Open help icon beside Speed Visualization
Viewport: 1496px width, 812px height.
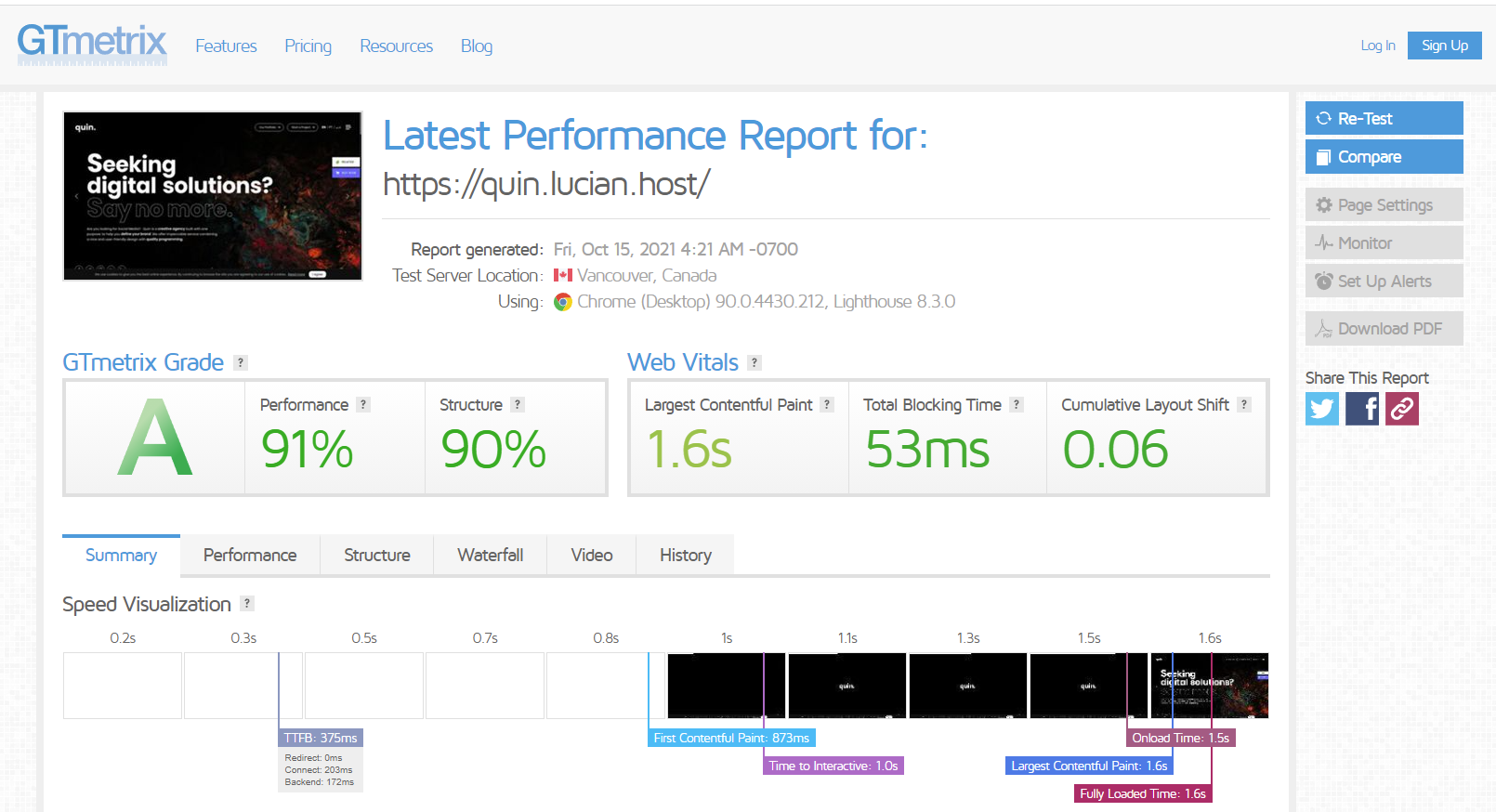coord(247,604)
